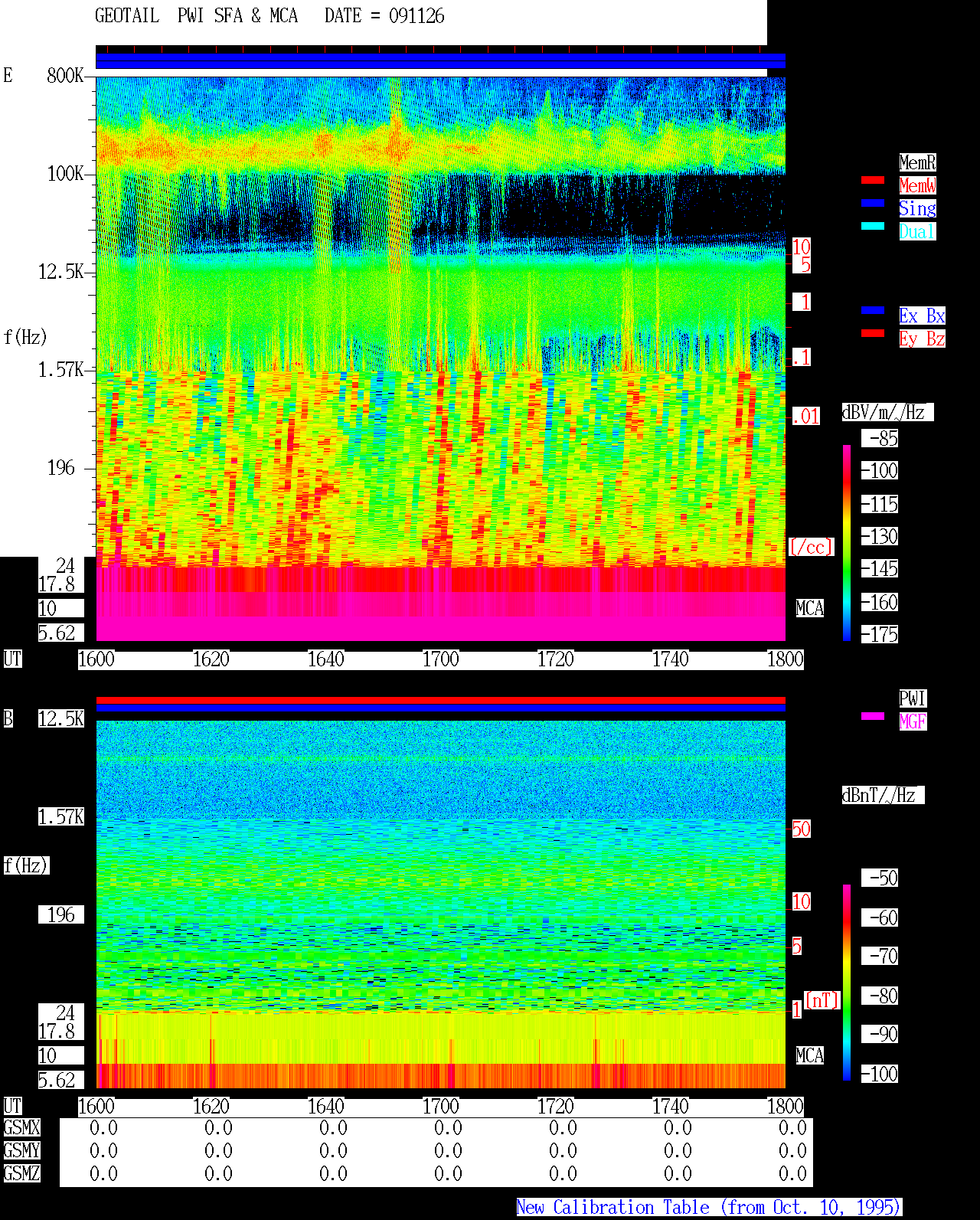Click the red [nT] magnetic axis label
This screenshot has height=1220, width=980.
coord(822,1000)
